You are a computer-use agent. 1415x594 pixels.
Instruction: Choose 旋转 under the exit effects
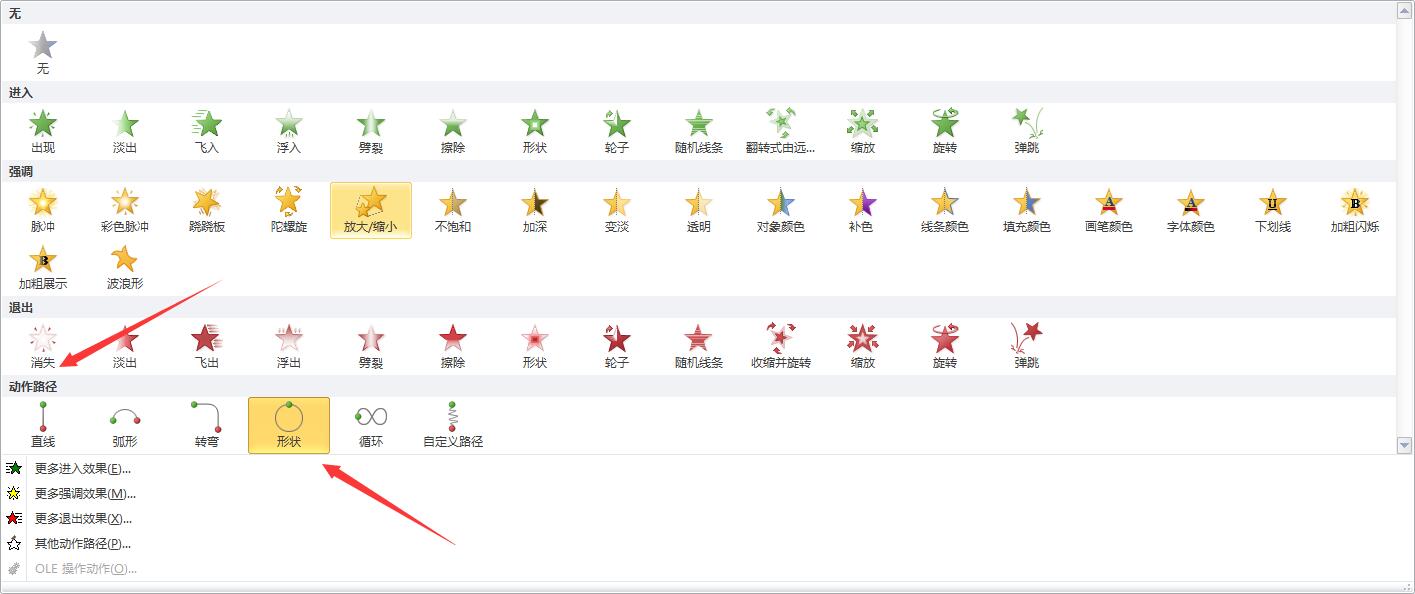(945, 346)
